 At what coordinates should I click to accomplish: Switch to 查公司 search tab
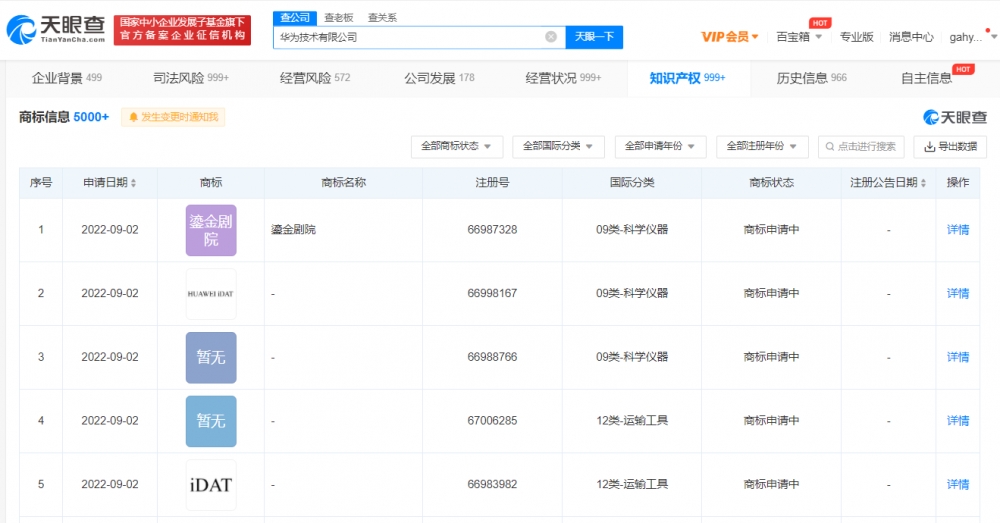295,18
